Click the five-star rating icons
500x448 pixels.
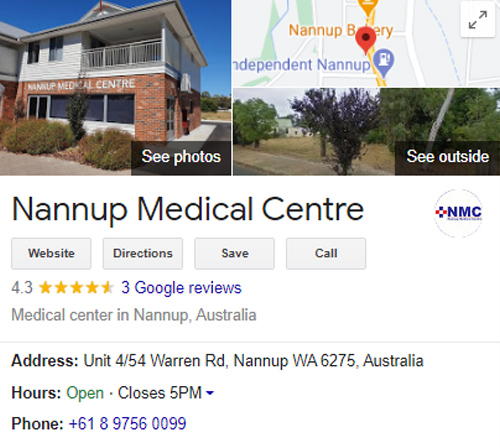click(x=76, y=288)
